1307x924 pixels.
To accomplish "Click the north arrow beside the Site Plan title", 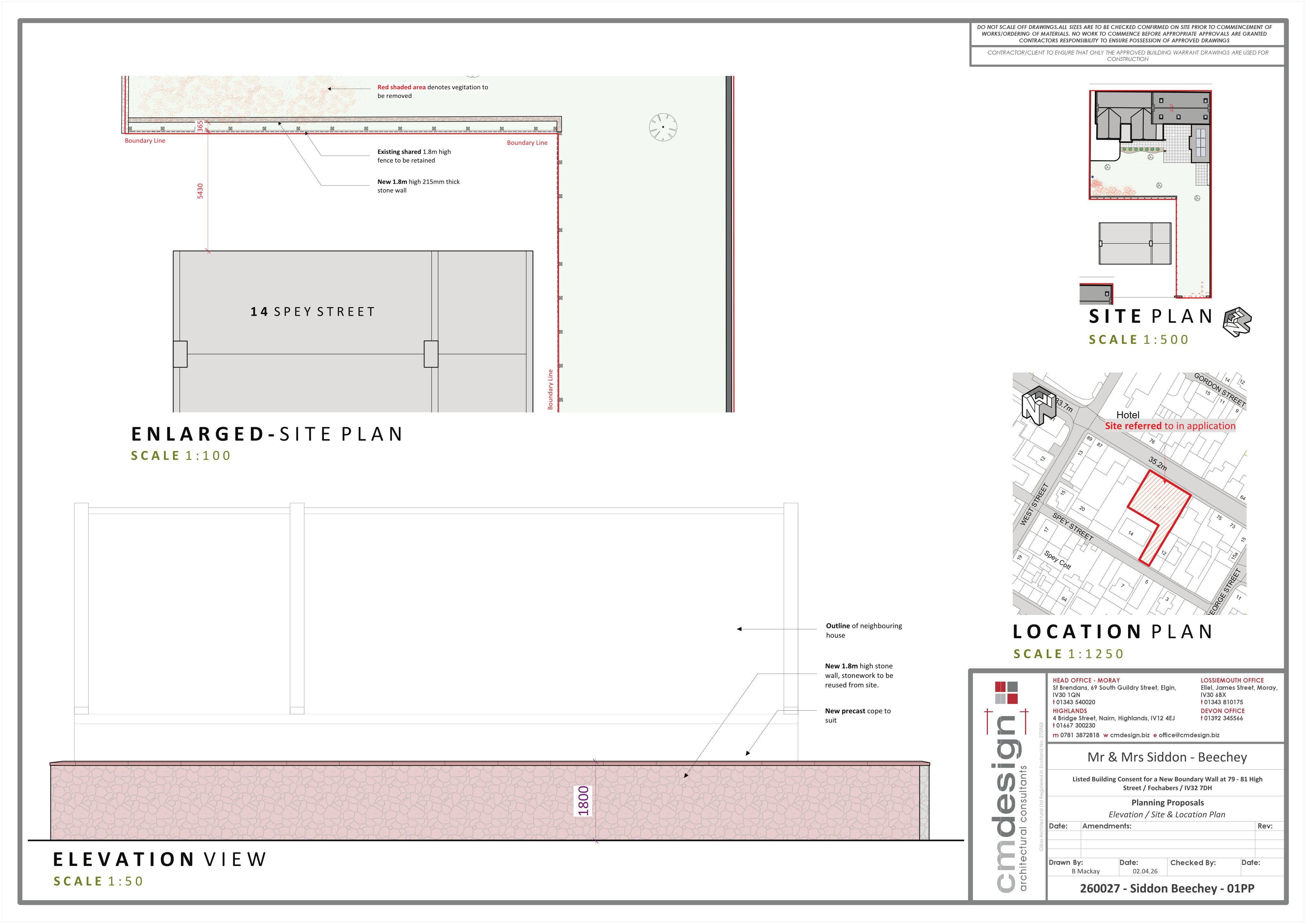I will point(1237,322).
